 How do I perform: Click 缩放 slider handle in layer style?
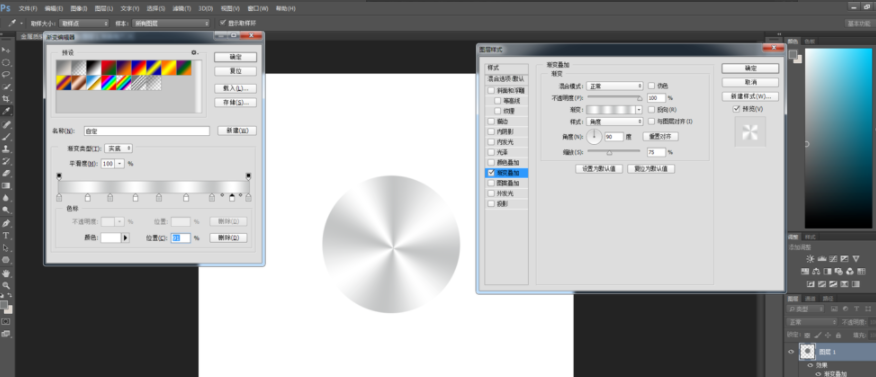pyautogui.click(x=610, y=152)
